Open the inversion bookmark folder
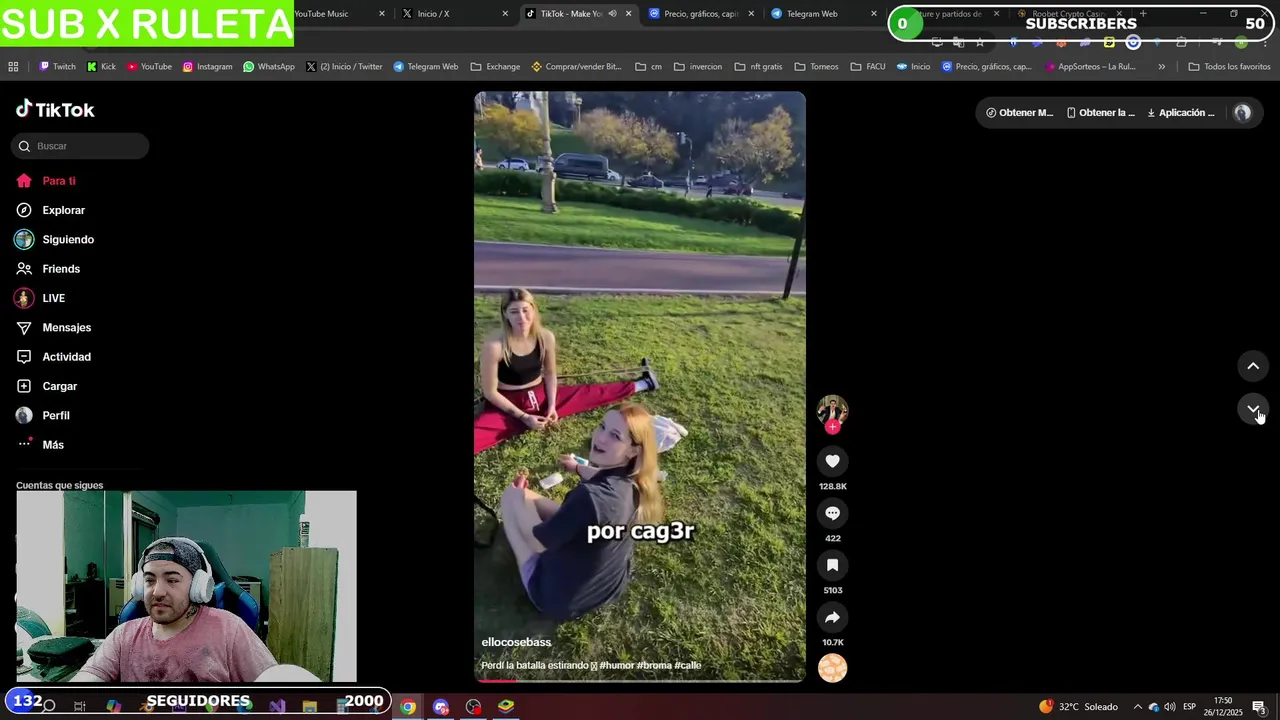 pos(698,67)
